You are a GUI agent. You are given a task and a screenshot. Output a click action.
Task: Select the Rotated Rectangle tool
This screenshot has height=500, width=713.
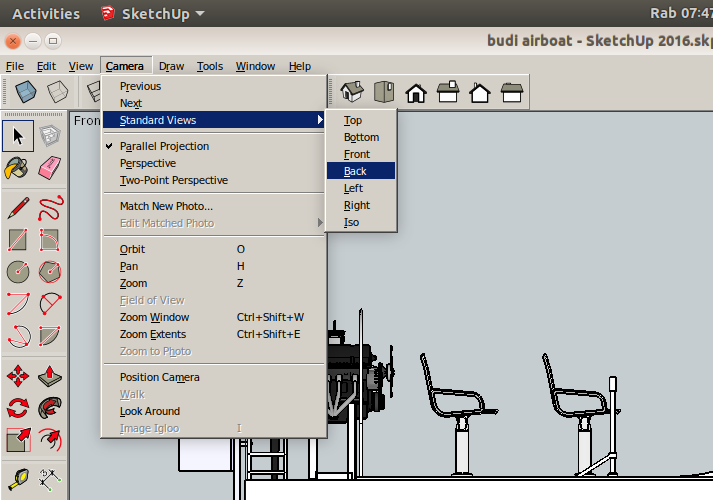pos(50,240)
